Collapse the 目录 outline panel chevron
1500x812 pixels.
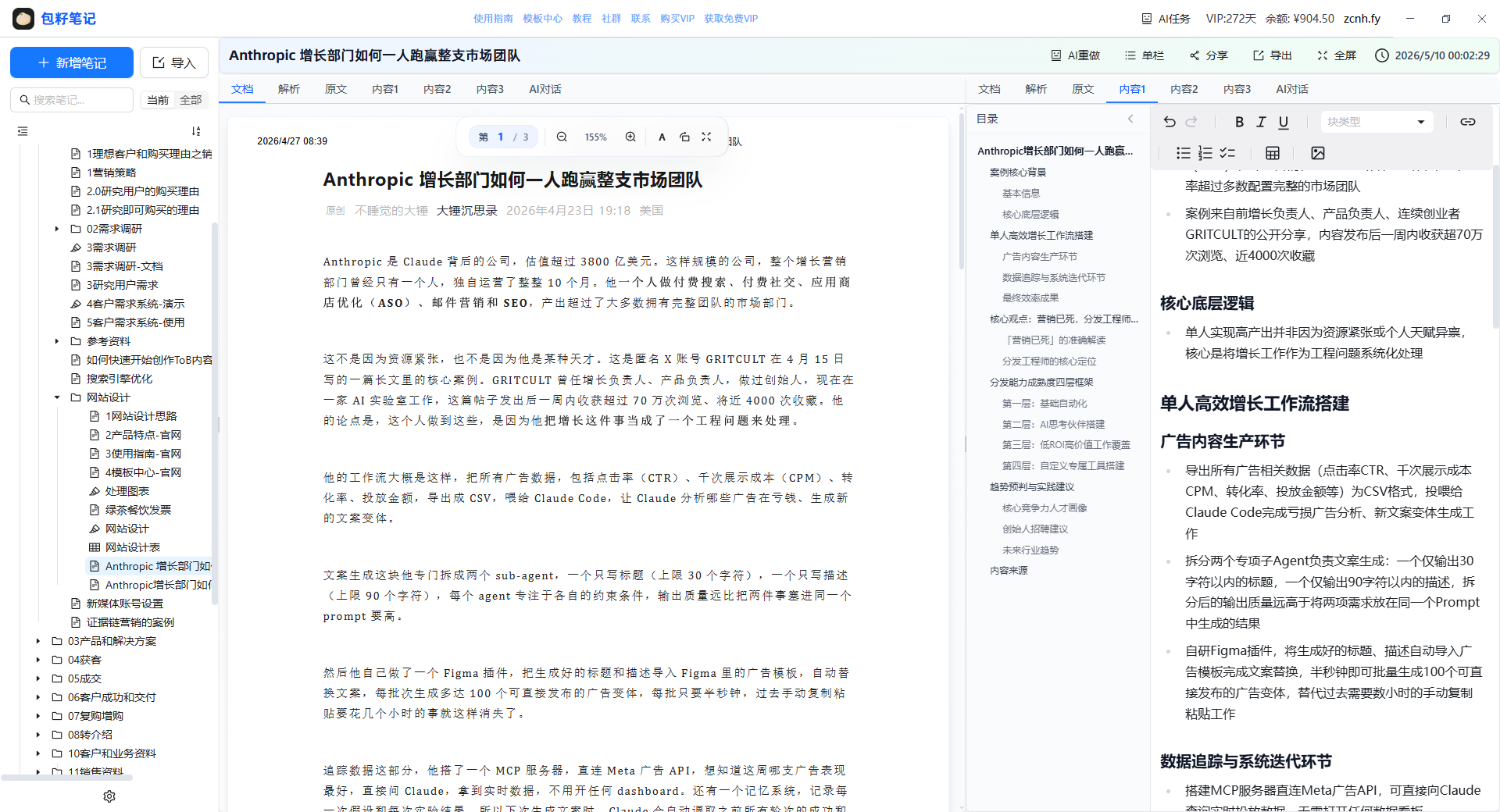1130,119
